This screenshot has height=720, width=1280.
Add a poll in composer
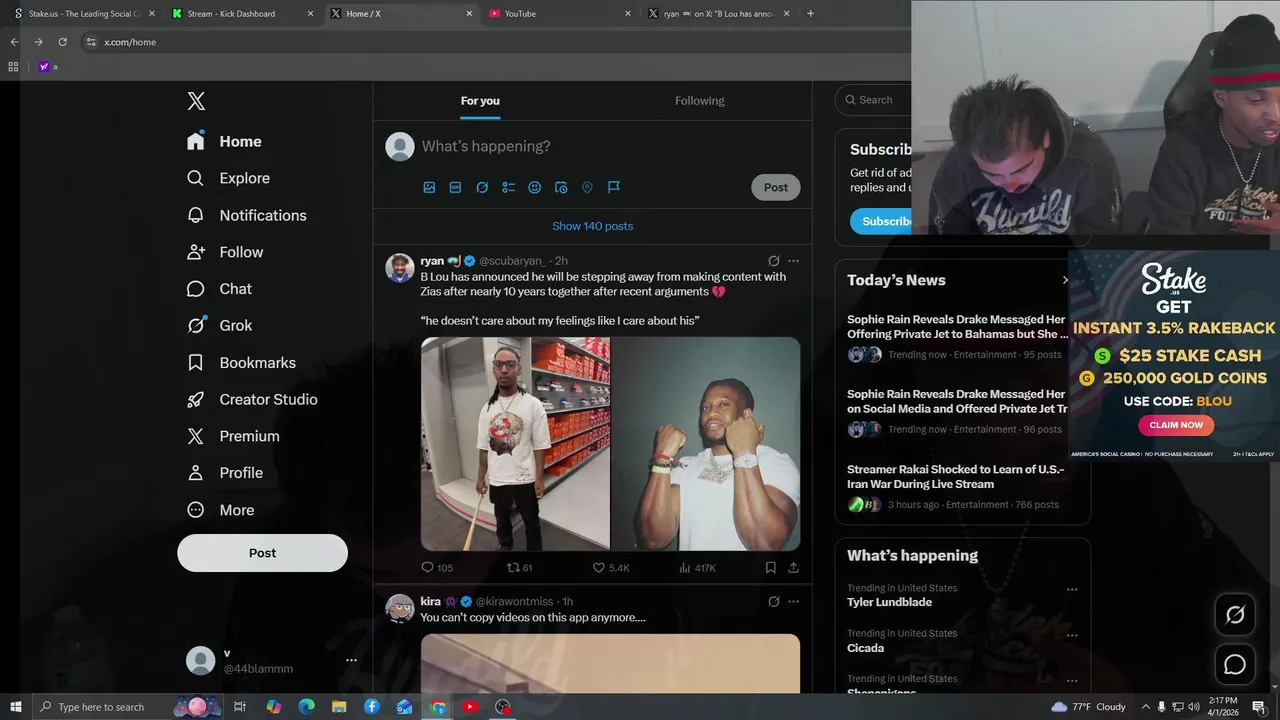tap(508, 187)
